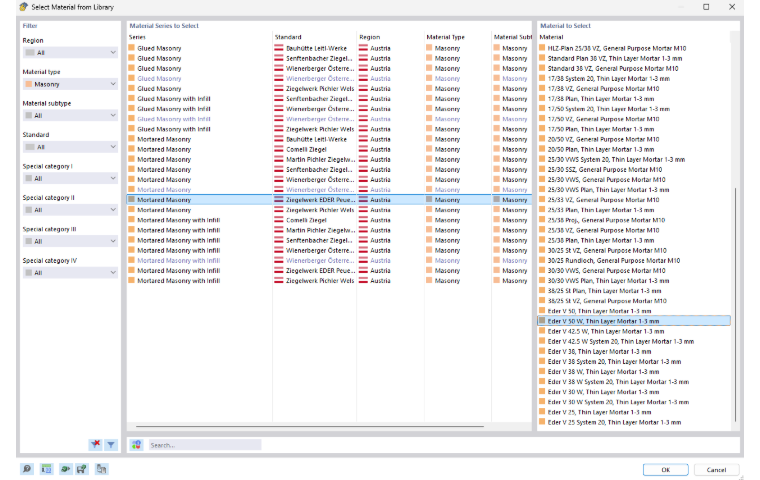Select Mortared Masonry row with Ziegelwerk EDER Peue...

click(x=329, y=200)
